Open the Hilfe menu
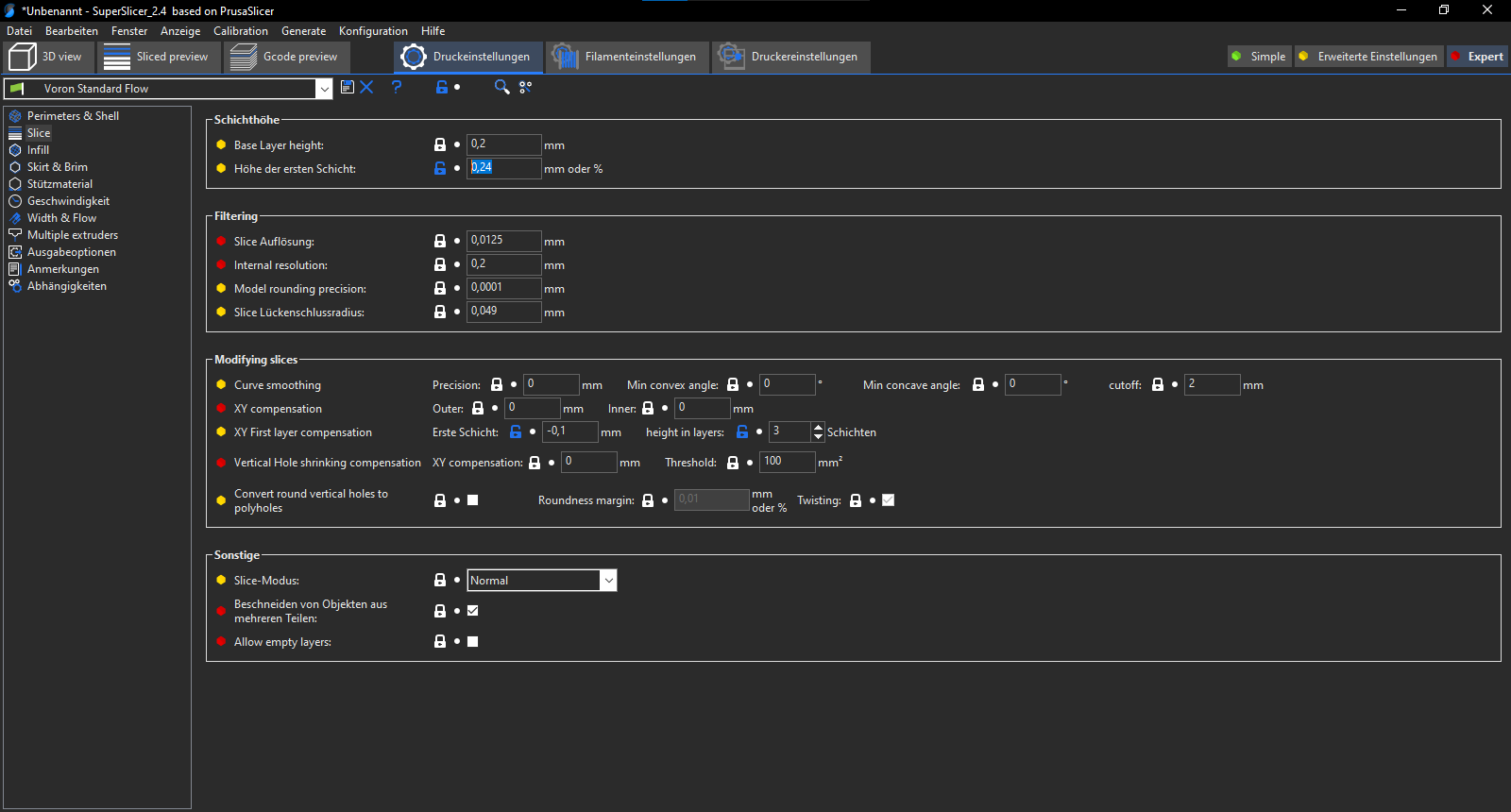 (x=433, y=30)
